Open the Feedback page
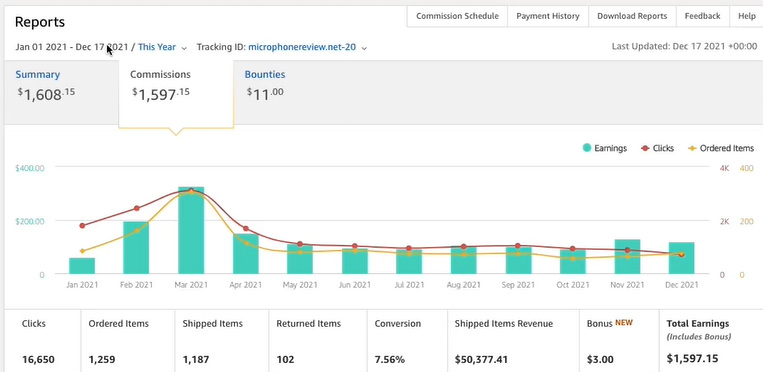Screen dimensions: 763x372 point(702,16)
